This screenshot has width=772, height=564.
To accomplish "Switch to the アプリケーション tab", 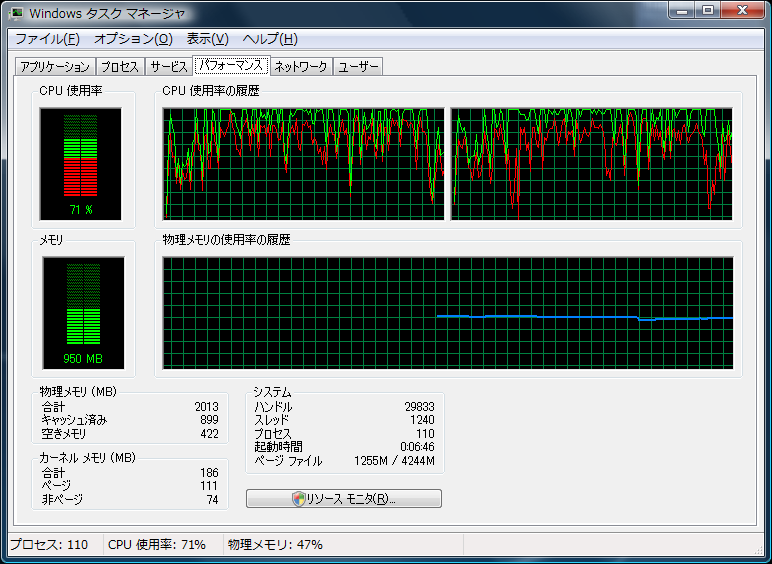I will (55, 67).
